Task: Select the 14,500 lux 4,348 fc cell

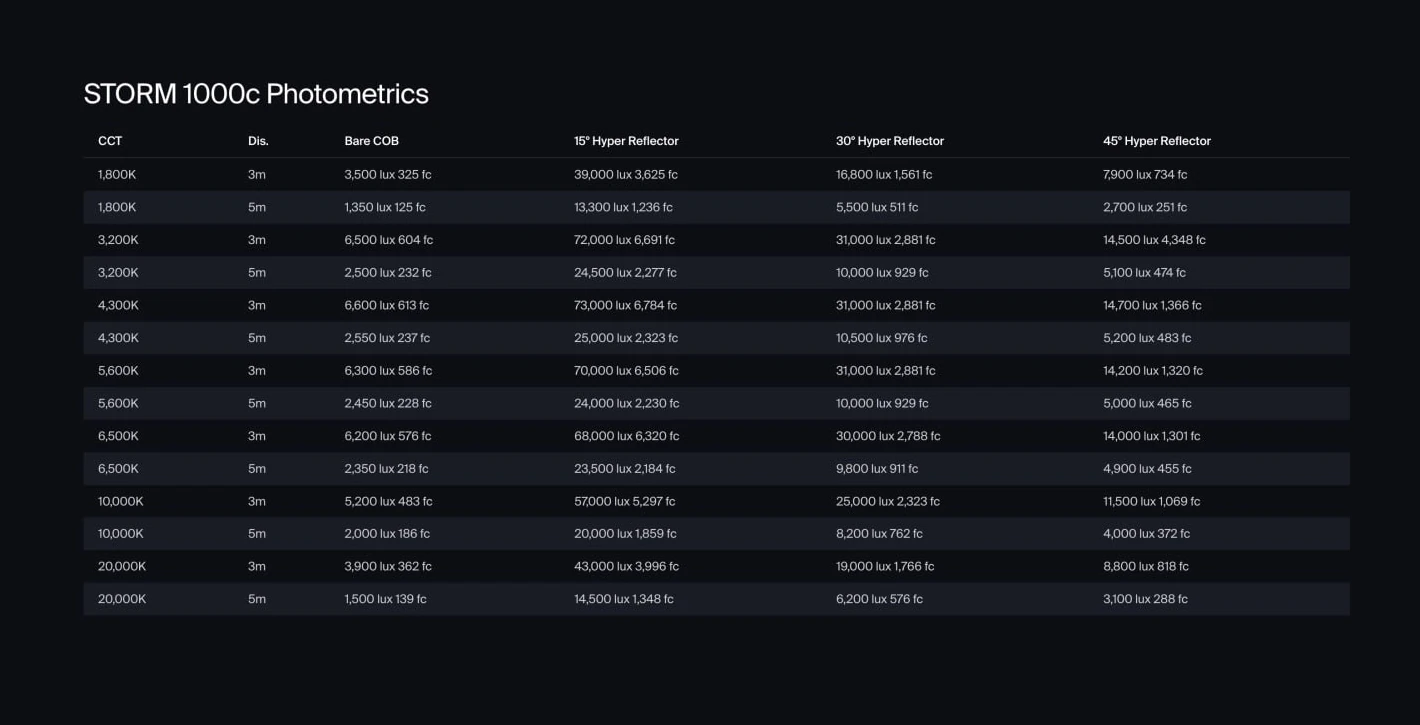Action: coord(1154,240)
